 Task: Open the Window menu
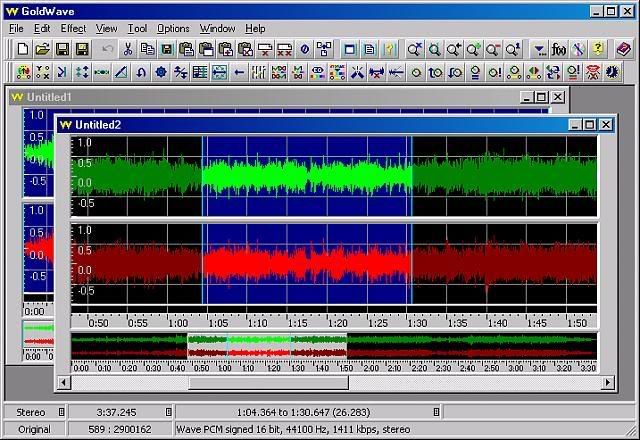click(217, 29)
